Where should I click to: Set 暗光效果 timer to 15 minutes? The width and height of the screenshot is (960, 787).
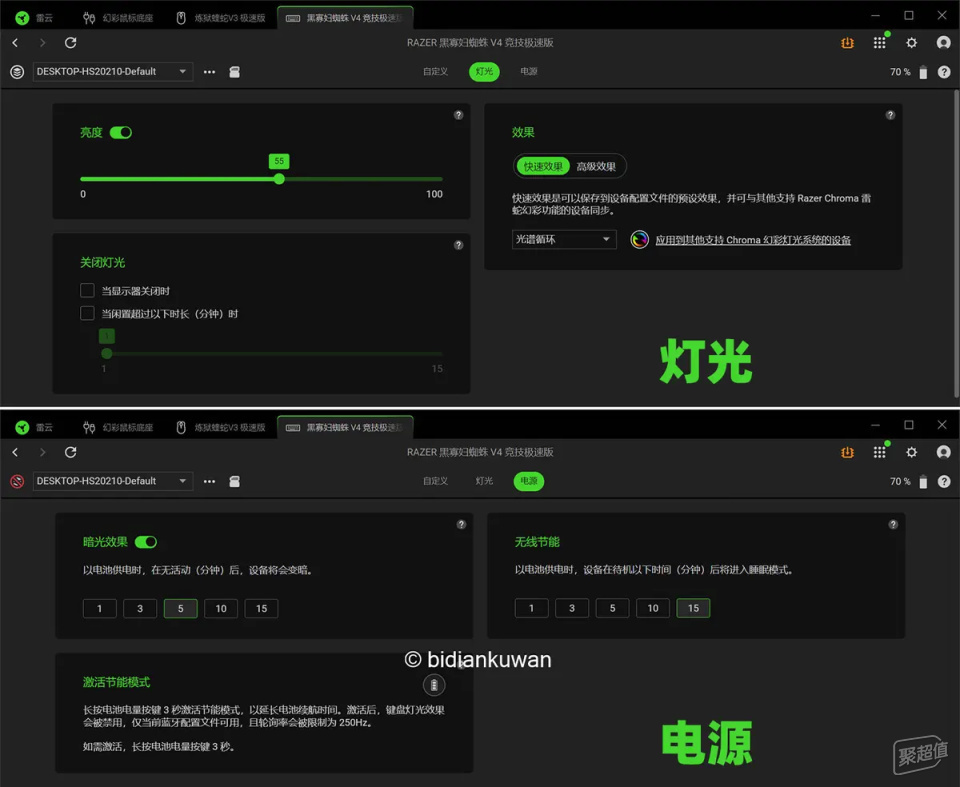click(261, 608)
